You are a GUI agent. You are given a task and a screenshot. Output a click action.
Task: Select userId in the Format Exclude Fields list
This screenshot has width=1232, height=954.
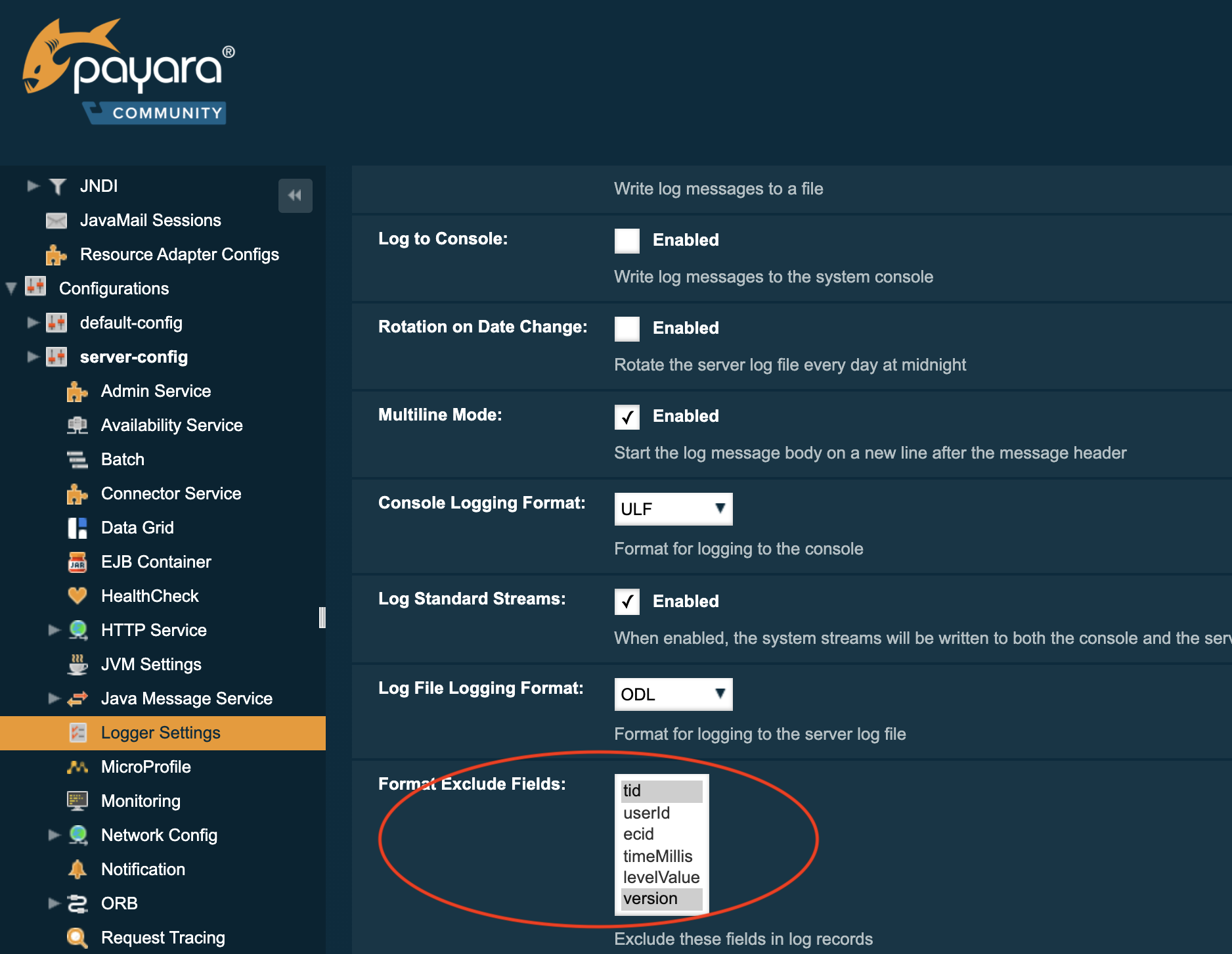pos(647,813)
